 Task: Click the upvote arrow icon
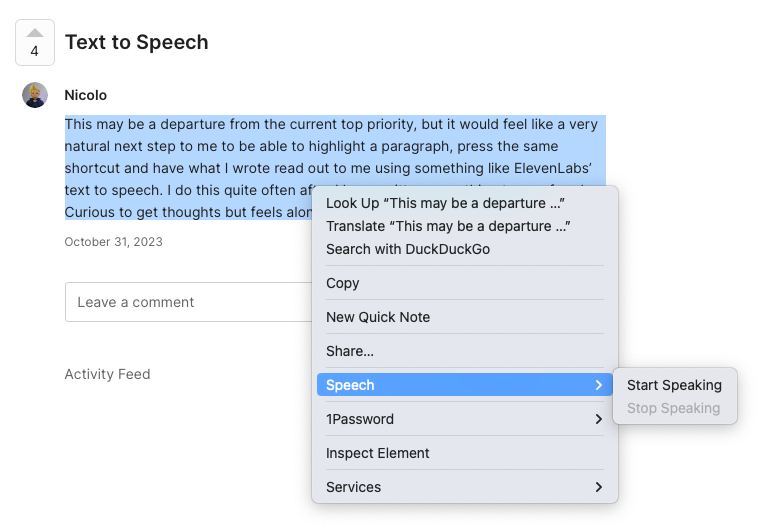pos(35,33)
